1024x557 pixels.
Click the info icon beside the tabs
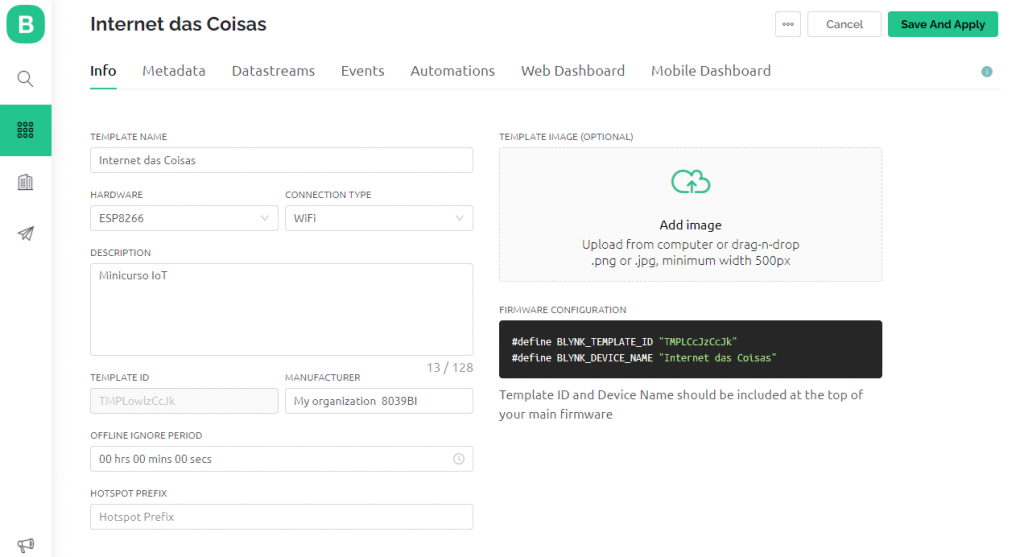click(987, 72)
